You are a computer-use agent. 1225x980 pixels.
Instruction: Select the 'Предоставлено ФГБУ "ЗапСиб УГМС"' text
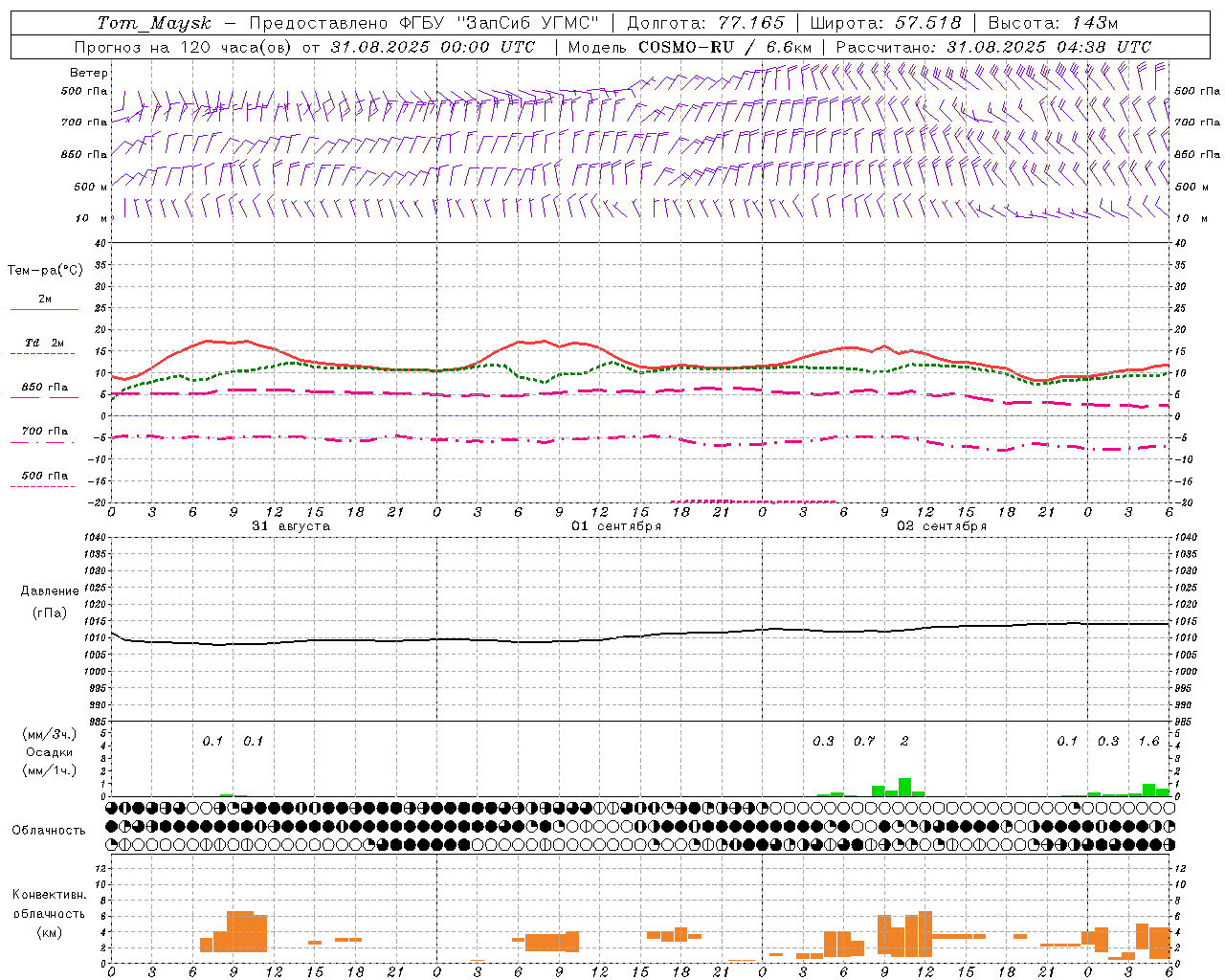point(424,23)
